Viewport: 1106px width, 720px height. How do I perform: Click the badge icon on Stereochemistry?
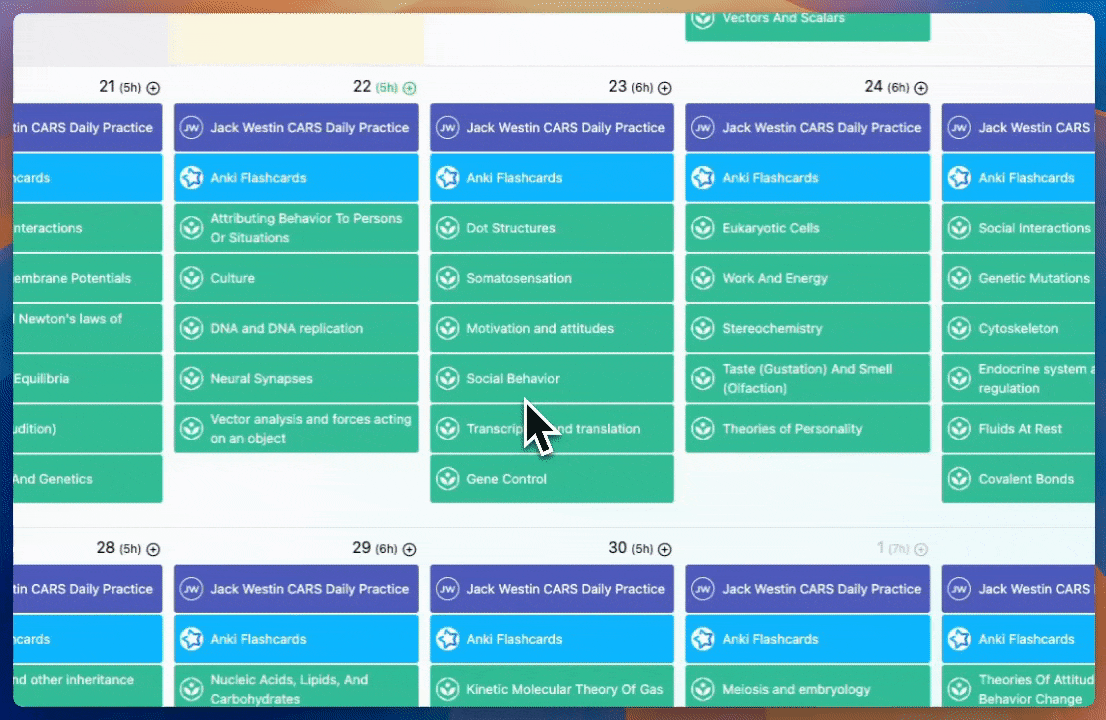[x=703, y=327]
